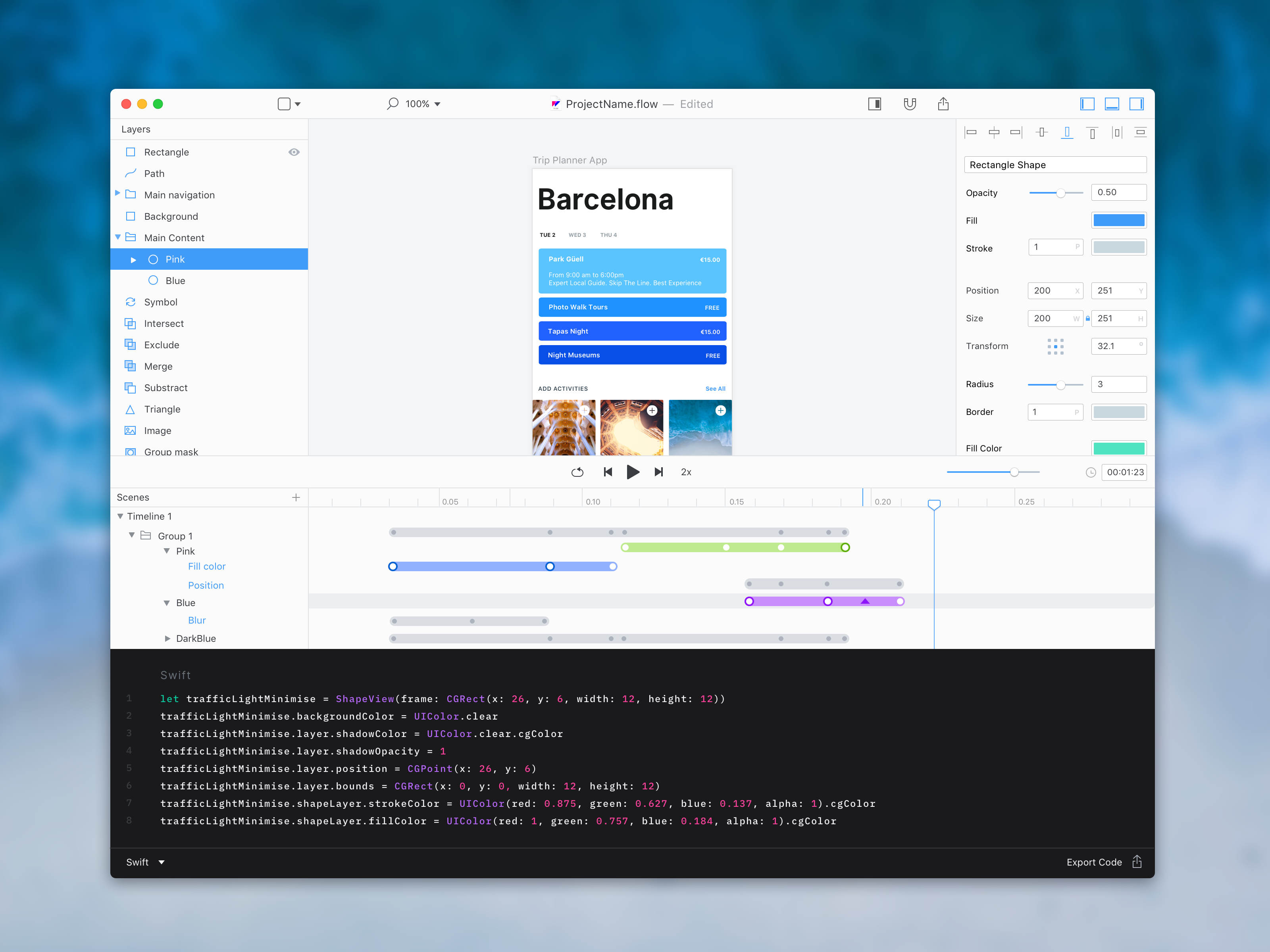
Task: Select the WED 3 day tab
Action: click(x=577, y=235)
